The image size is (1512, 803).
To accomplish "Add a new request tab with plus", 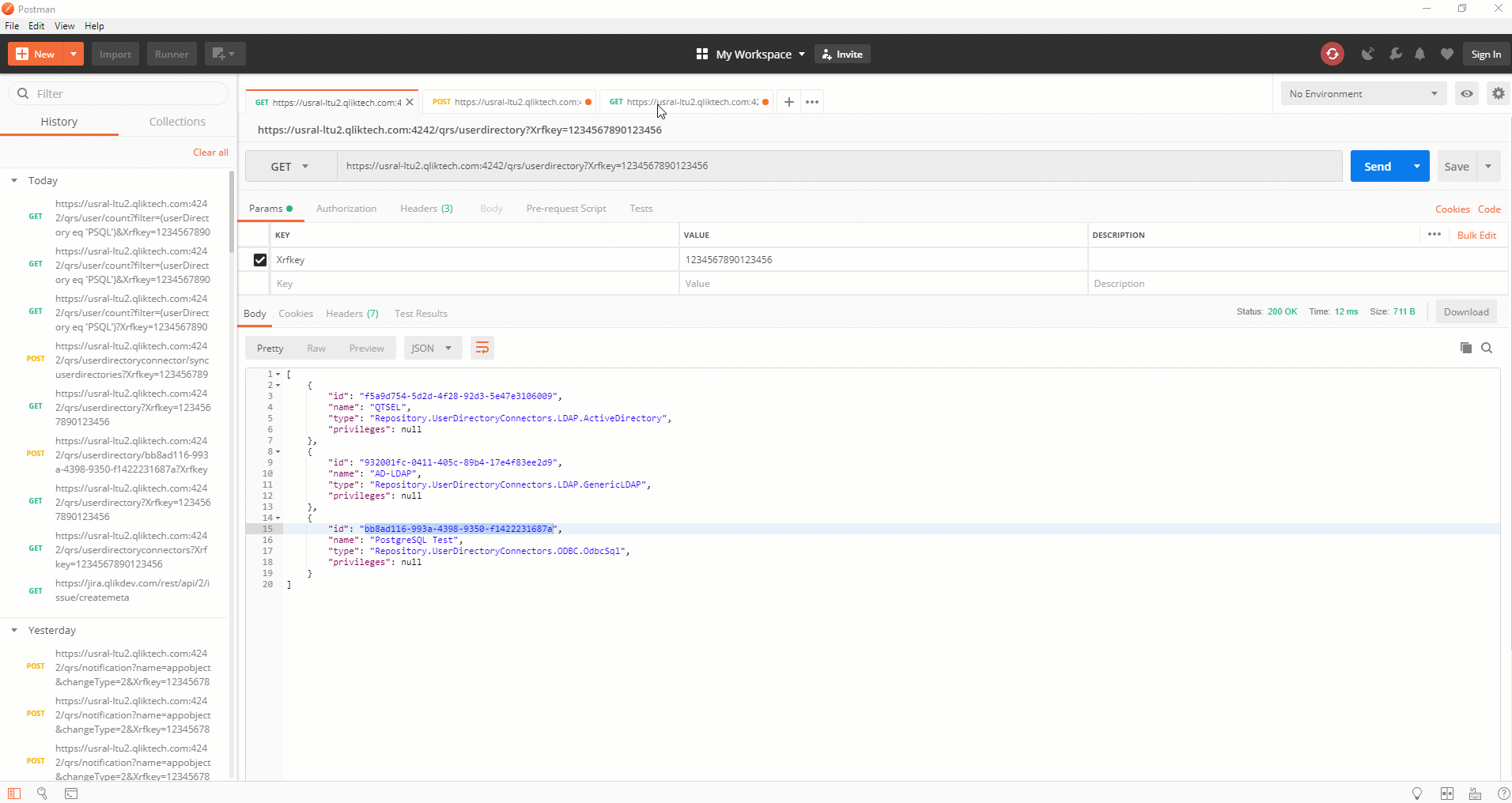I will coord(788,102).
